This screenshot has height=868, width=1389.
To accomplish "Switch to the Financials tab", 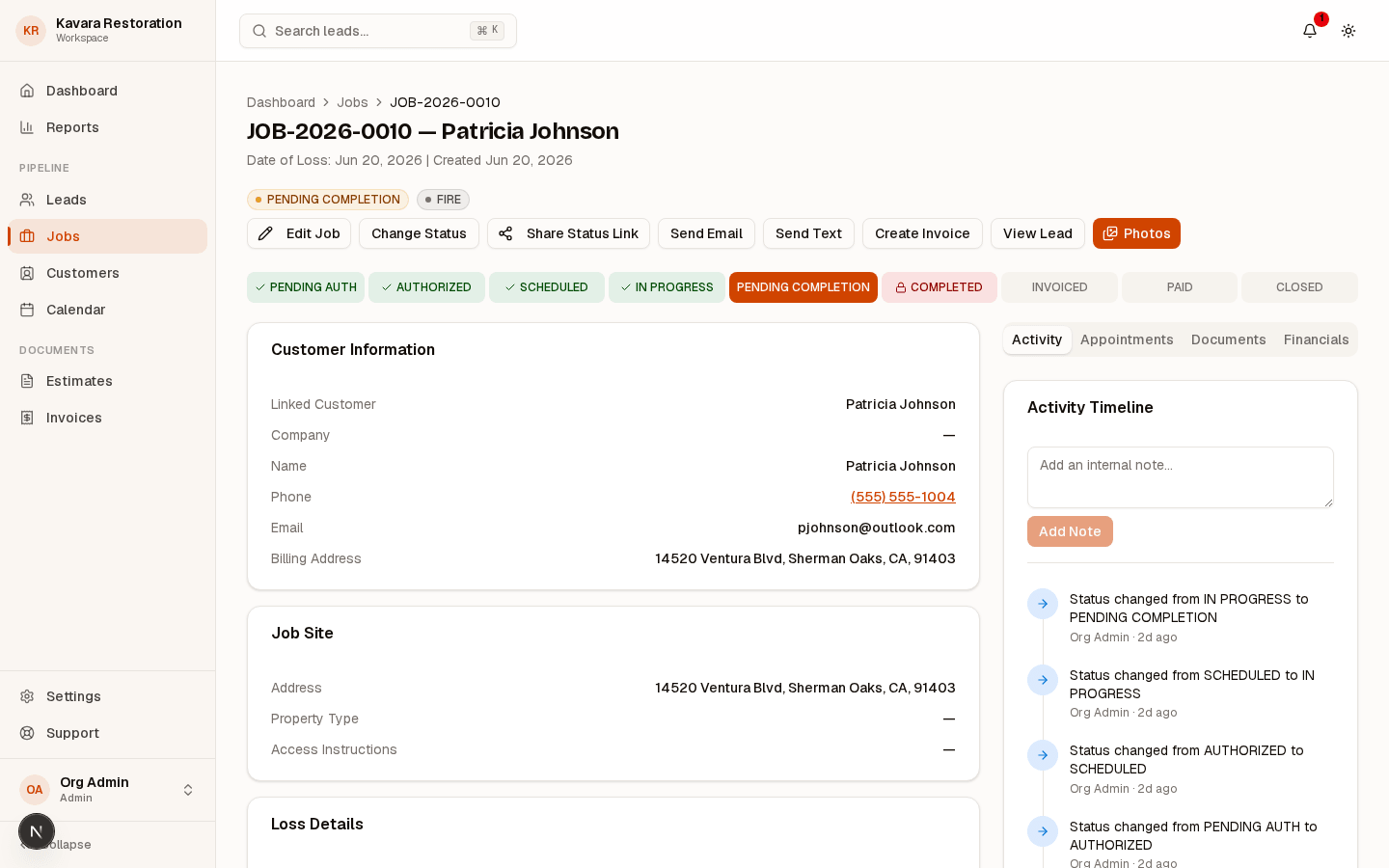I will 1316,339.
